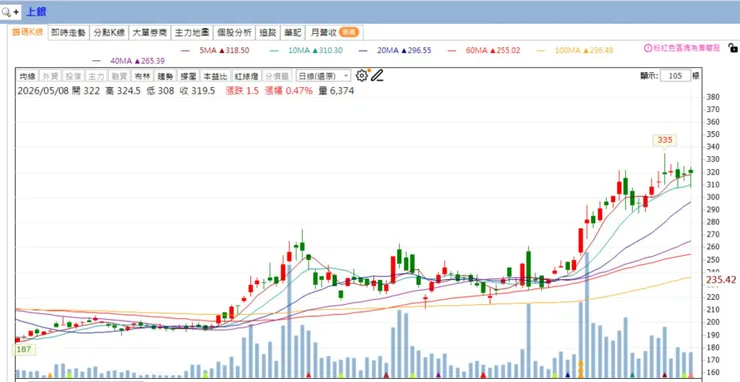Click the 100MA 236.49 legend entry
The height and width of the screenshot is (382, 740).
pyautogui.click(x=584, y=50)
